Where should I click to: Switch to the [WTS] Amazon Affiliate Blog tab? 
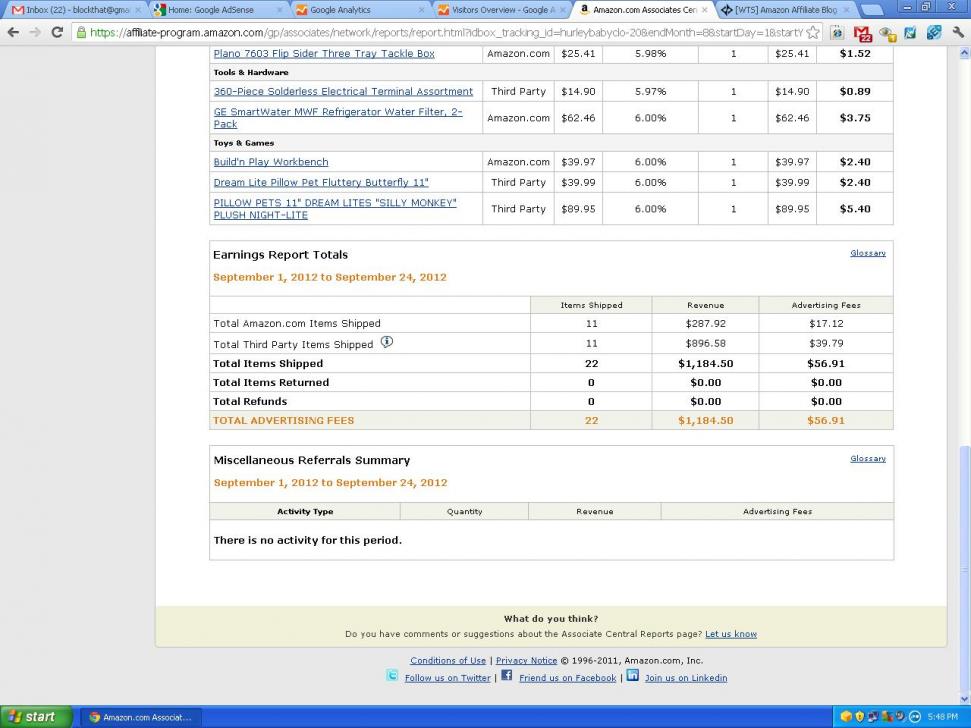785,10
